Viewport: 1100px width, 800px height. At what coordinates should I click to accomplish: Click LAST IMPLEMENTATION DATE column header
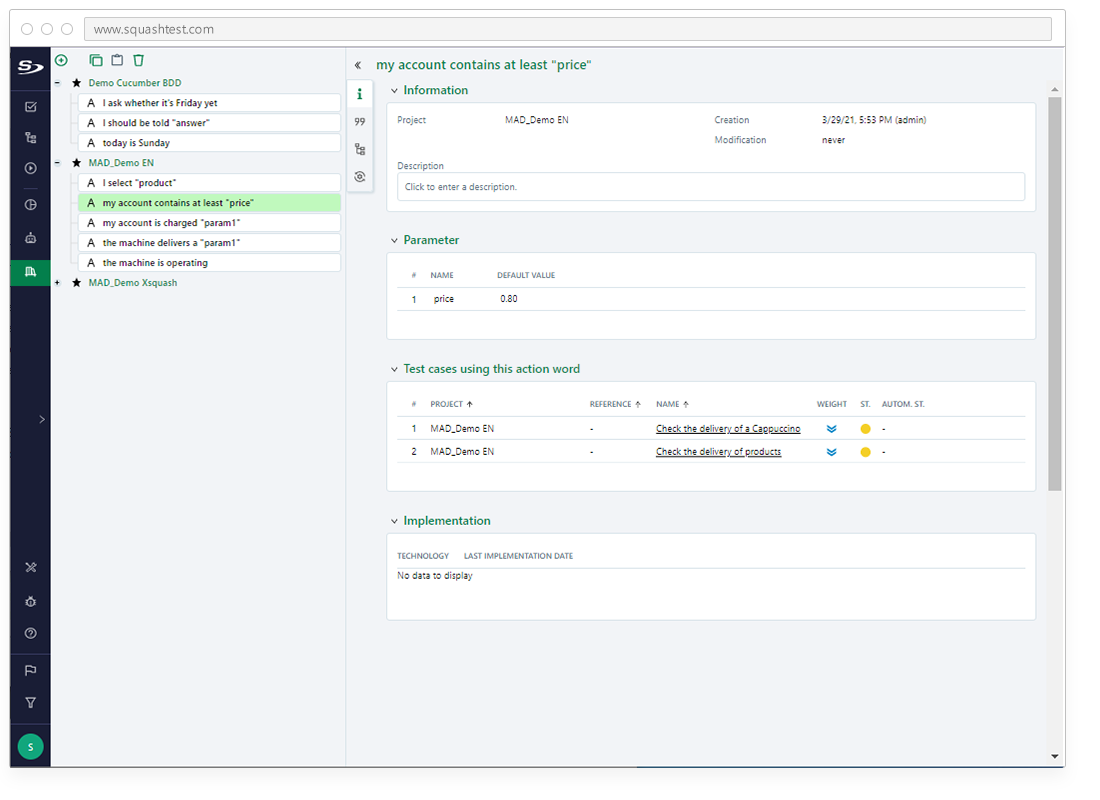518,556
